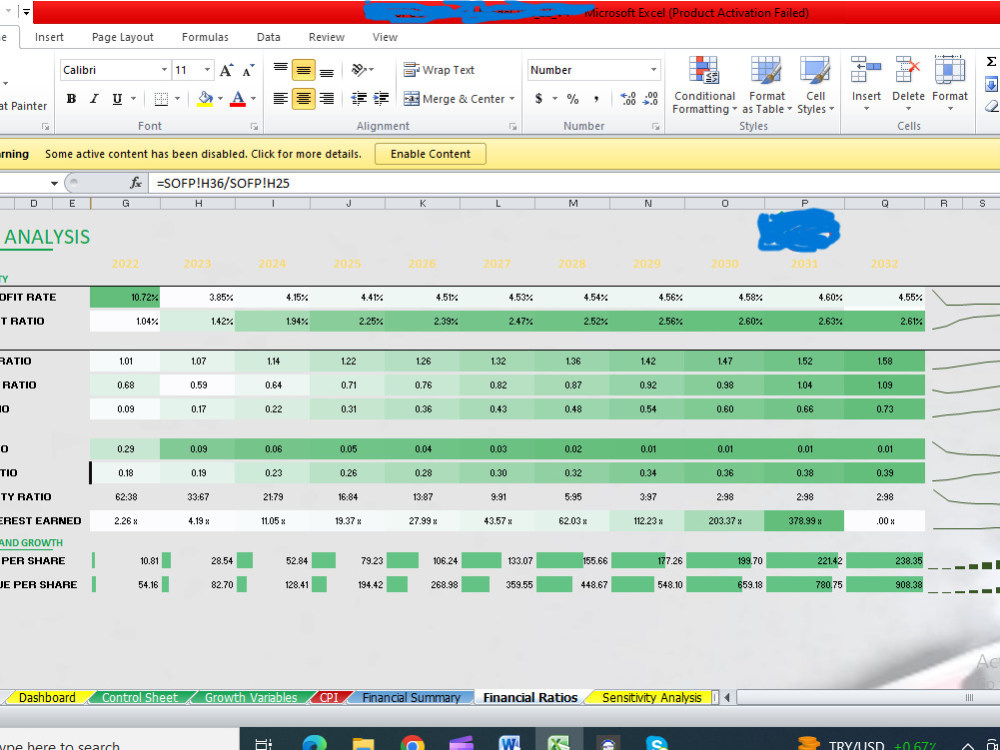The height and width of the screenshot is (750, 1000).
Task: Open the Data ribbon tab
Action: pos(268,37)
